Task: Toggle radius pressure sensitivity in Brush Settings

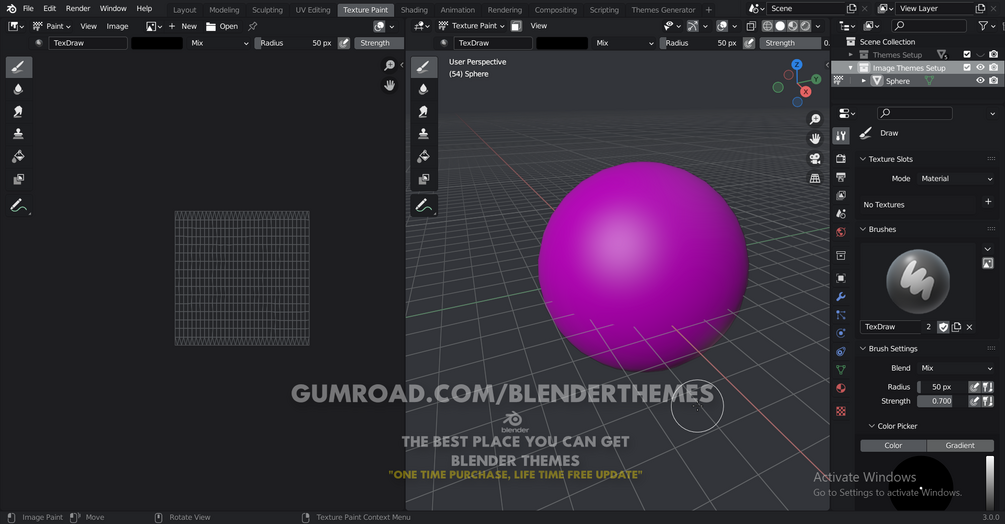Action: (x=974, y=387)
